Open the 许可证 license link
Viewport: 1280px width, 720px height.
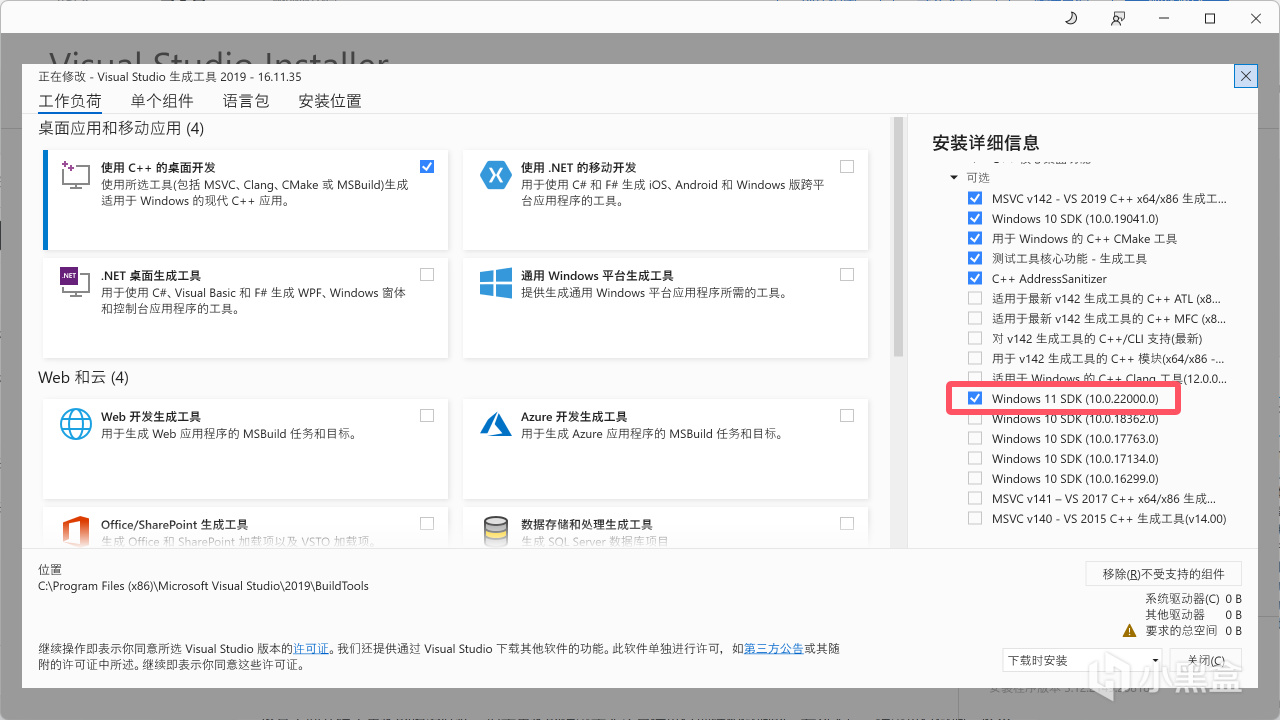(311, 649)
